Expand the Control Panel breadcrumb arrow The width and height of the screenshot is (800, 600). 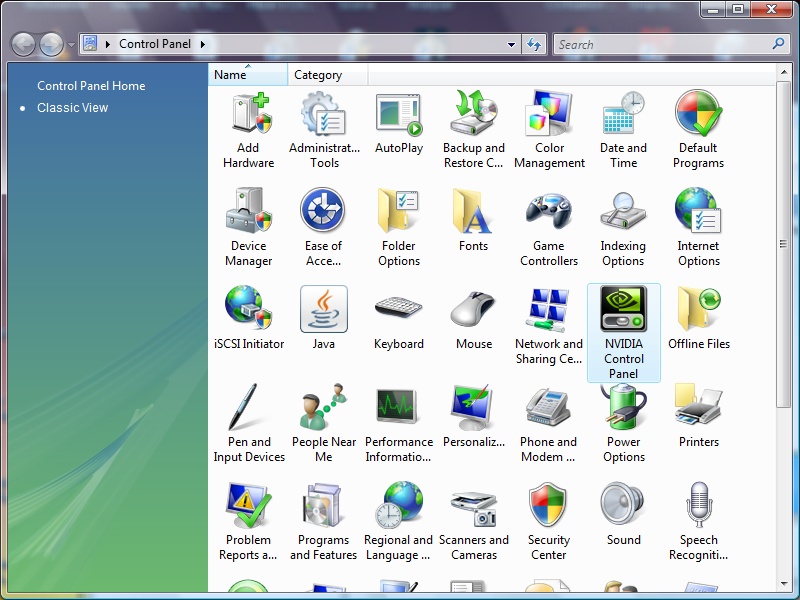(203, 45)
